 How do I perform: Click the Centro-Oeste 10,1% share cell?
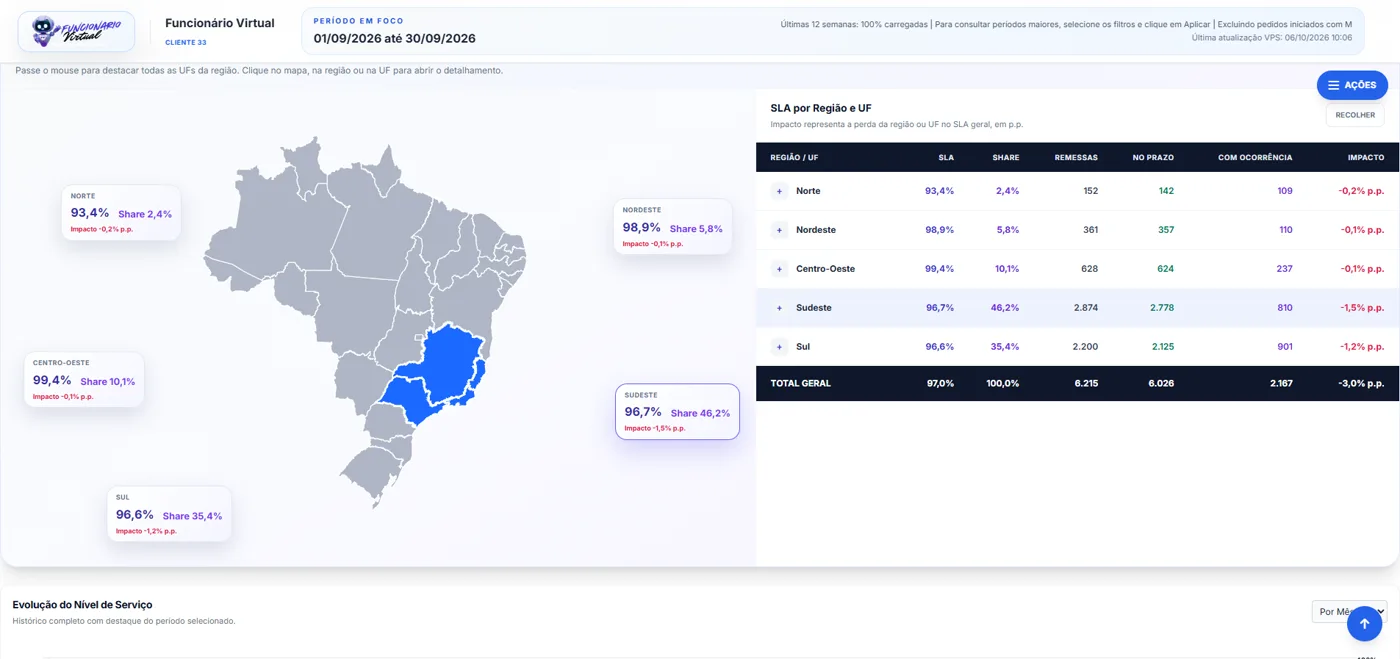click(x=1007, y=269)
